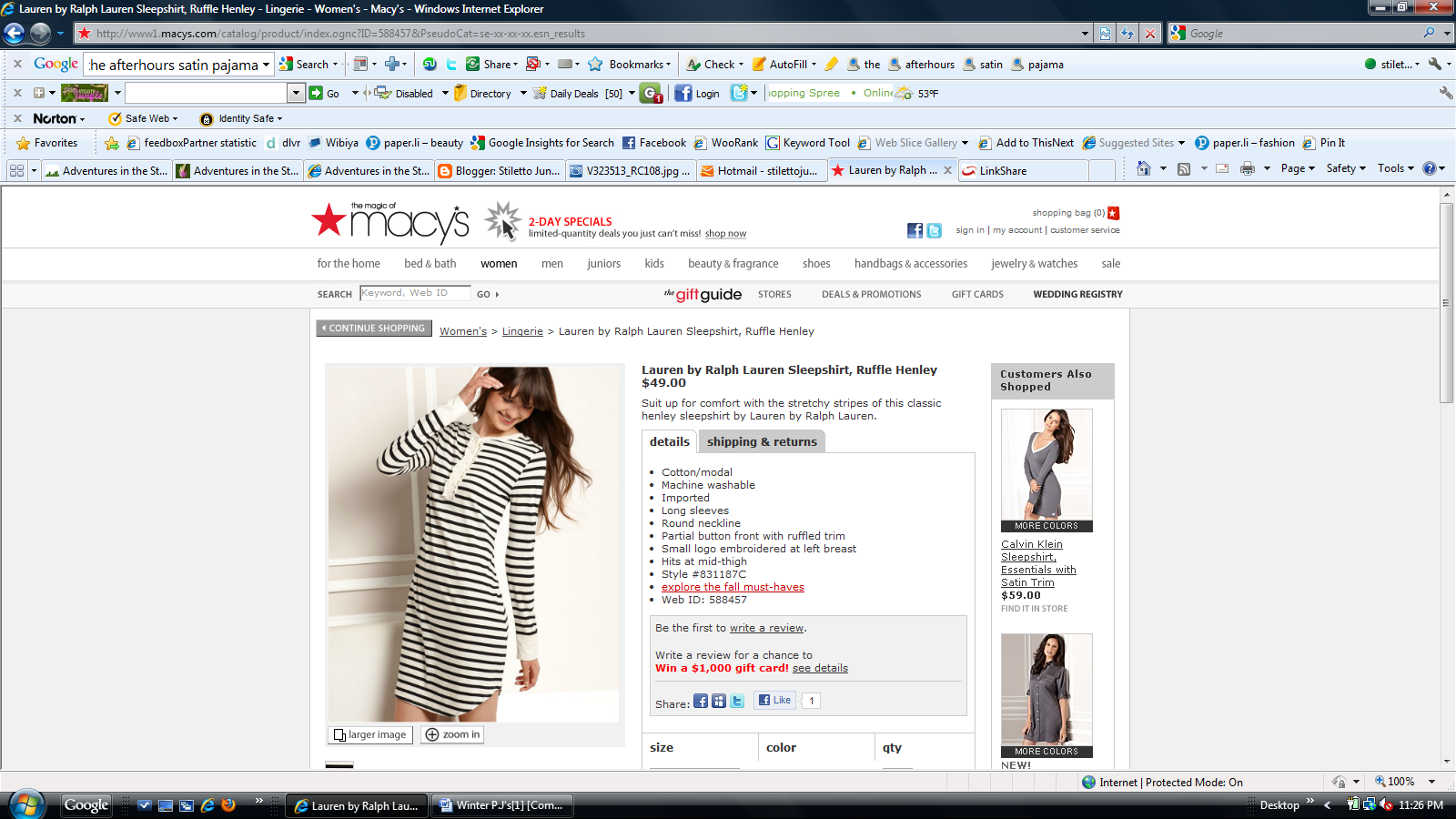Screen dimensions: 1456x819
Task: Switch to the LinkShare tab
Action: pyautogui.click(x=1023, y=170)
